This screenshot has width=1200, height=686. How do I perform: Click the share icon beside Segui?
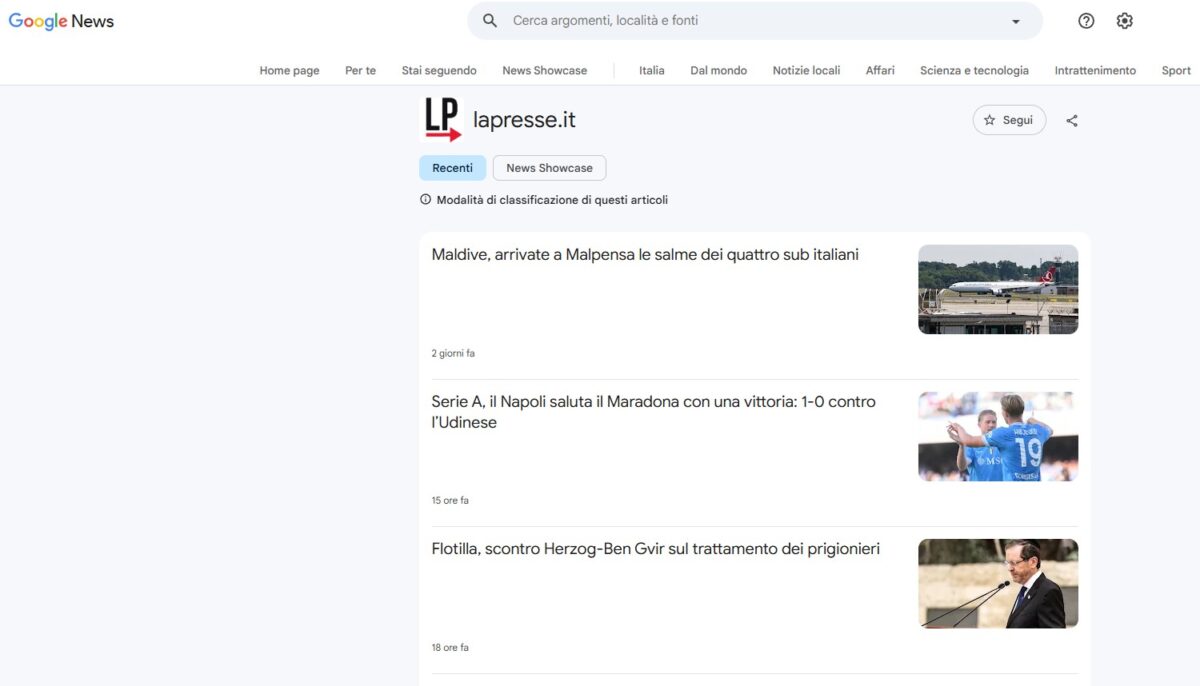tap(1072, 121)
